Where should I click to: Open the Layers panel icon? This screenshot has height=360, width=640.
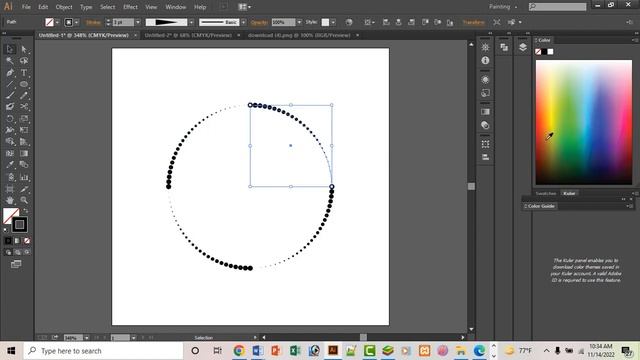pyautogui.click(x=523, y=47)
